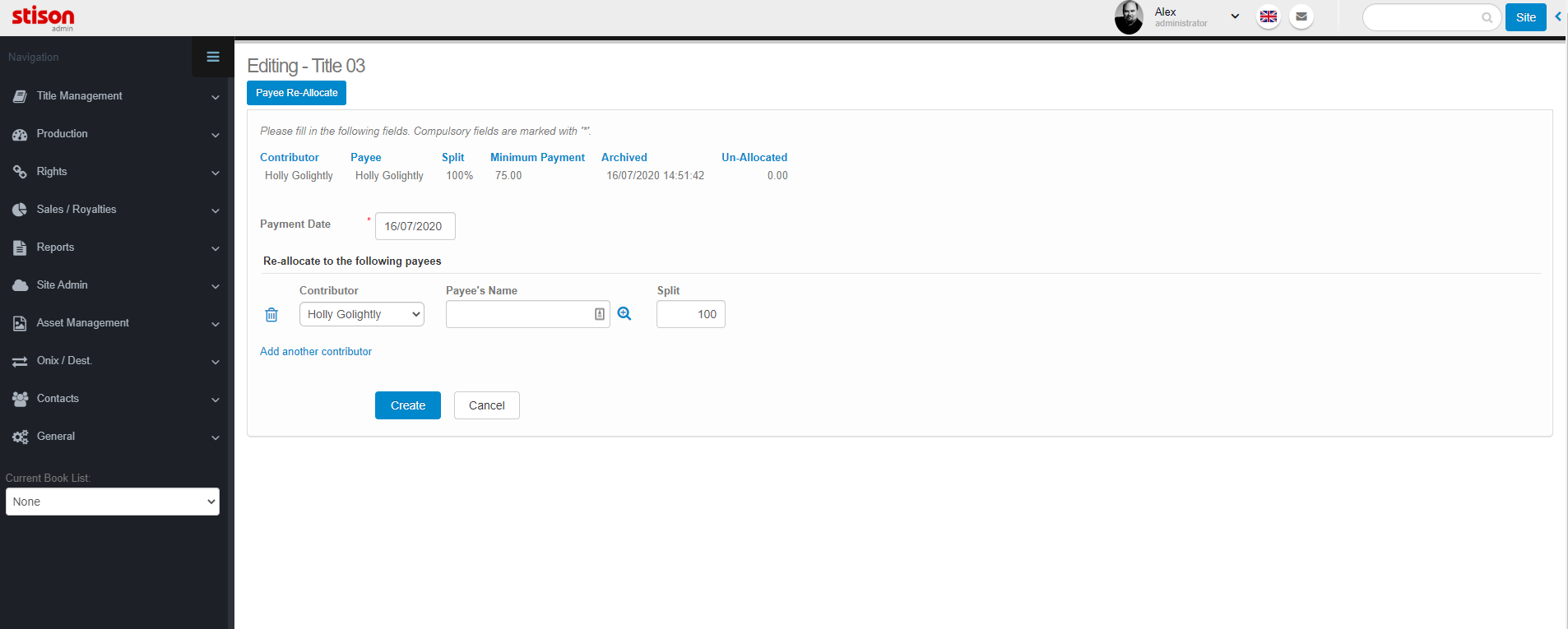Screen dimensions: 1568x629
Task: Click the Cancel button
Action: 487,405
